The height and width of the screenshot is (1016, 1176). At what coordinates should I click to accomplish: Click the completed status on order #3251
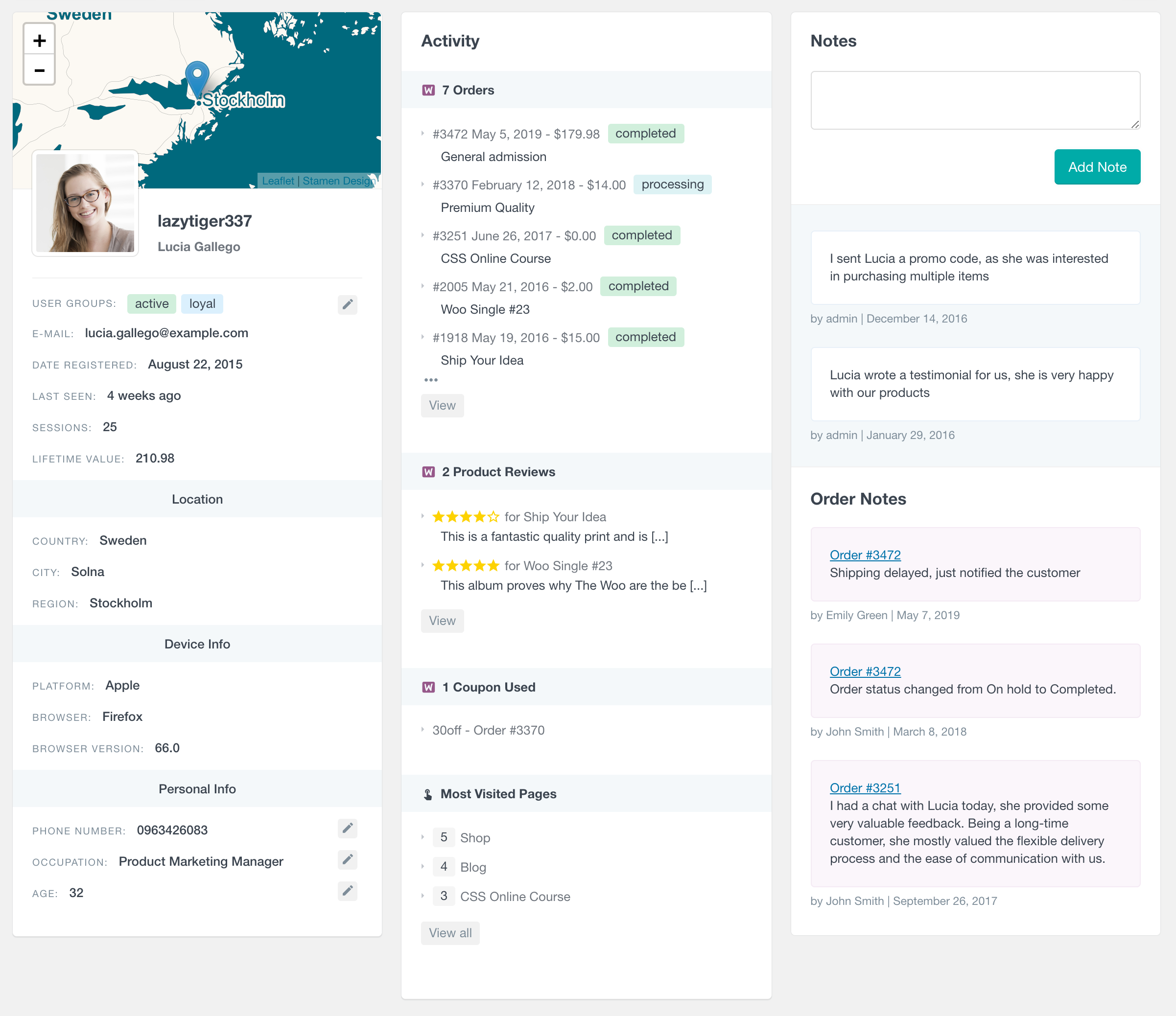[641, 235]
